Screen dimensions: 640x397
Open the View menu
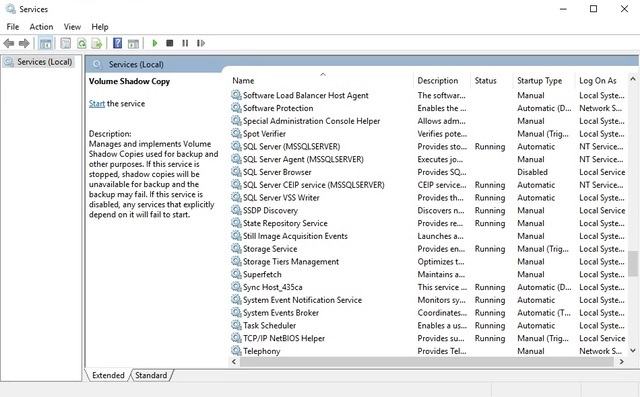tap(72, 27)
